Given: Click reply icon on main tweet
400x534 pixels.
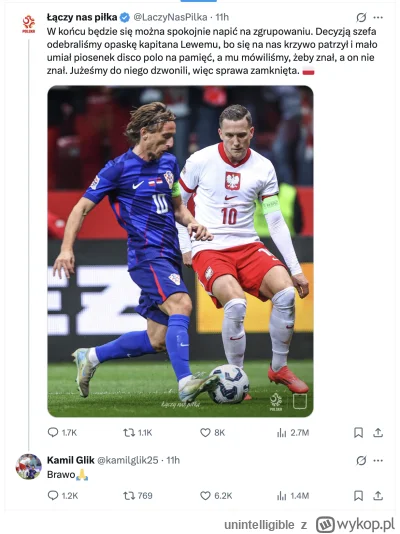Looking at the screenshot, I should pyautogui.click(x=53, y=433).
